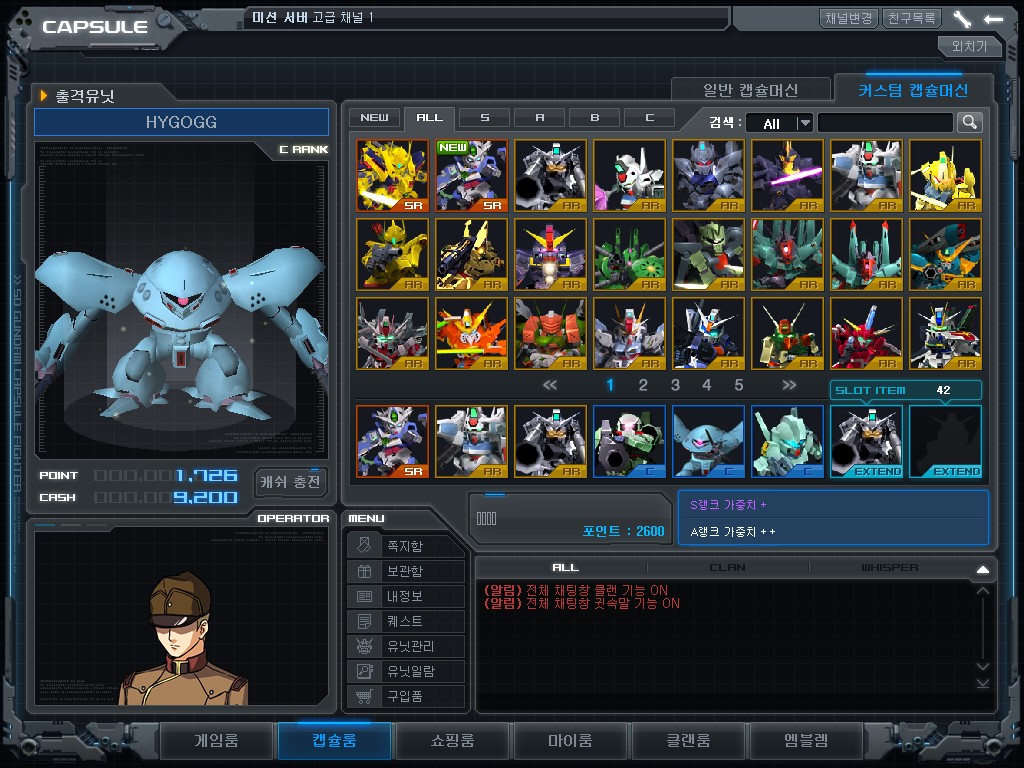The image size is (1024, 768).
Task: Click the 친구목록 button
Action: (912, 18)
